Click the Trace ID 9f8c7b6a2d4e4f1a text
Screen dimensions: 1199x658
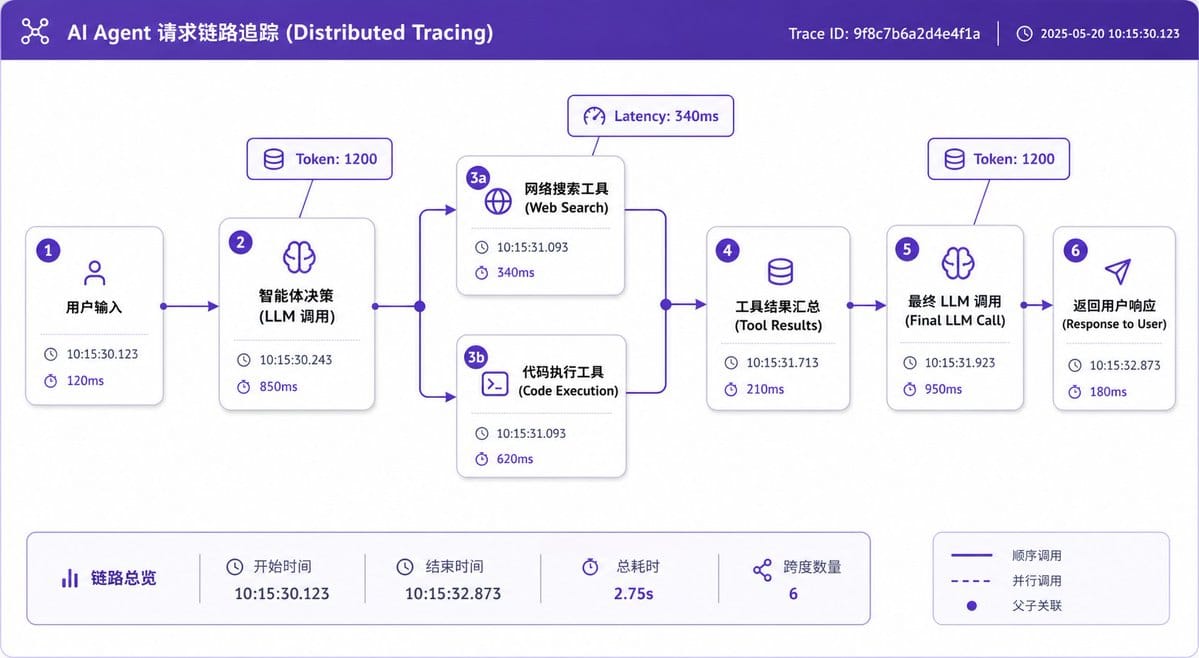pyautogui.click(x=884, y=34)
